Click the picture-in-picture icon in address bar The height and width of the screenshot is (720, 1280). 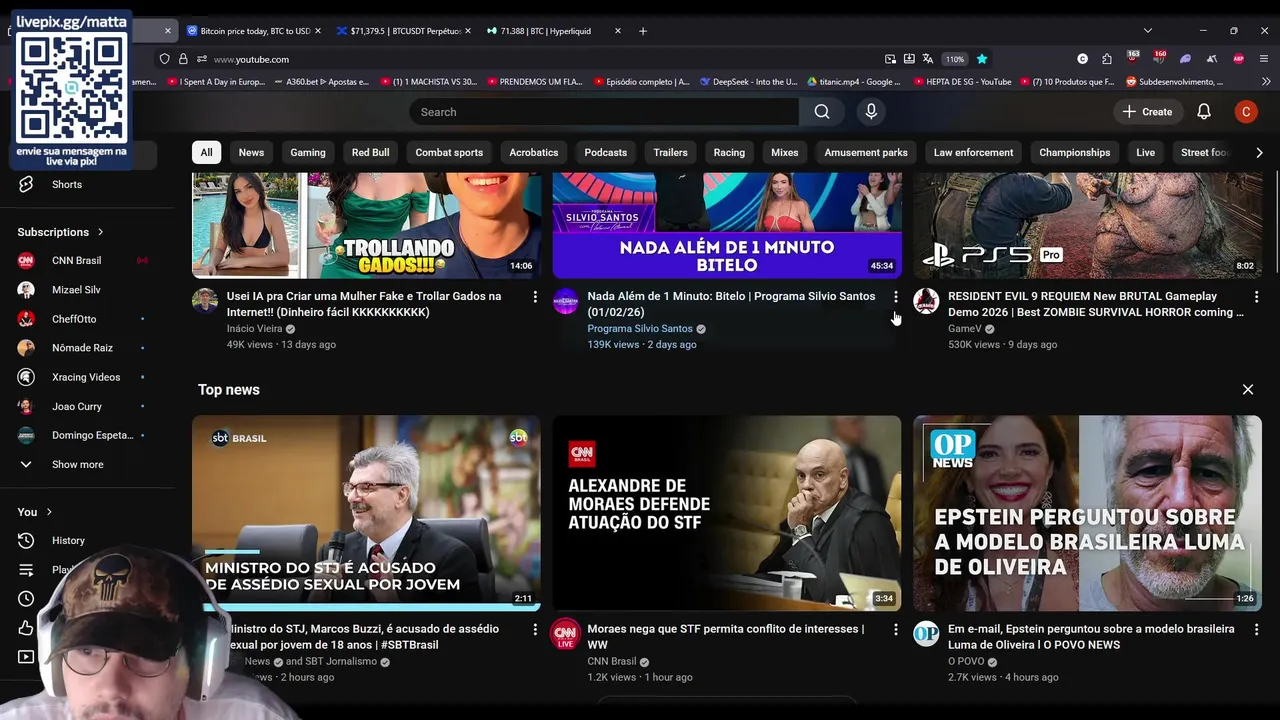point(890,59)
